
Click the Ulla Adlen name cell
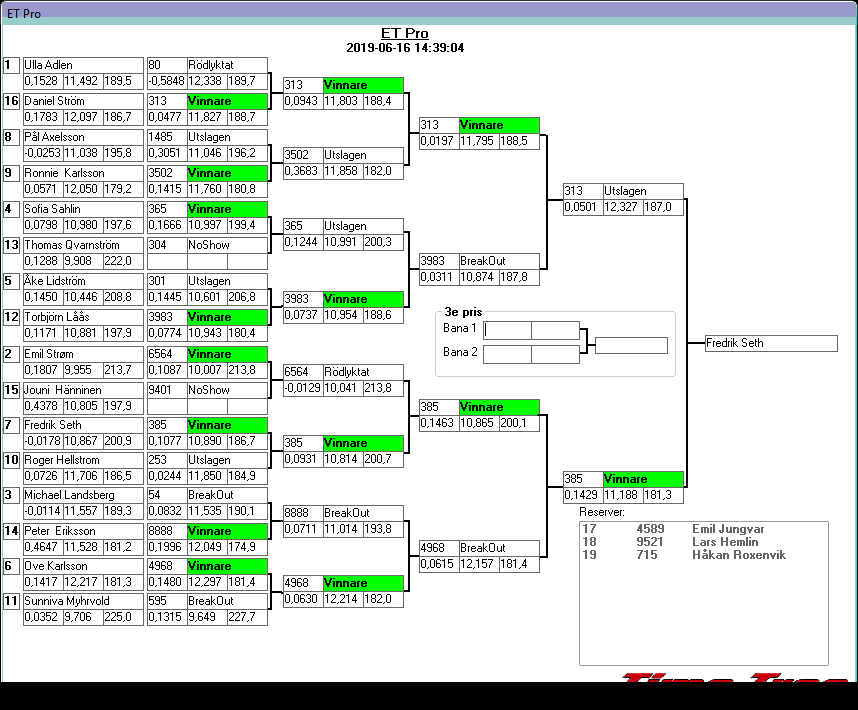pos(83,65)
